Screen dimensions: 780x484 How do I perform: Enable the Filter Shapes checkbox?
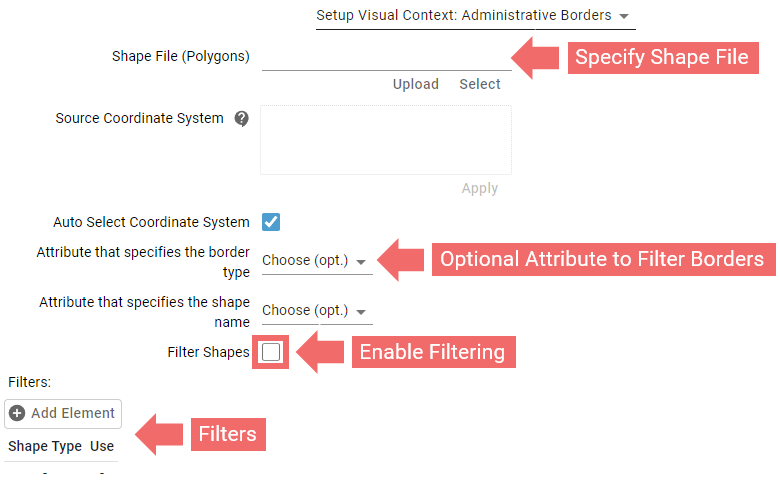(271, 352)
